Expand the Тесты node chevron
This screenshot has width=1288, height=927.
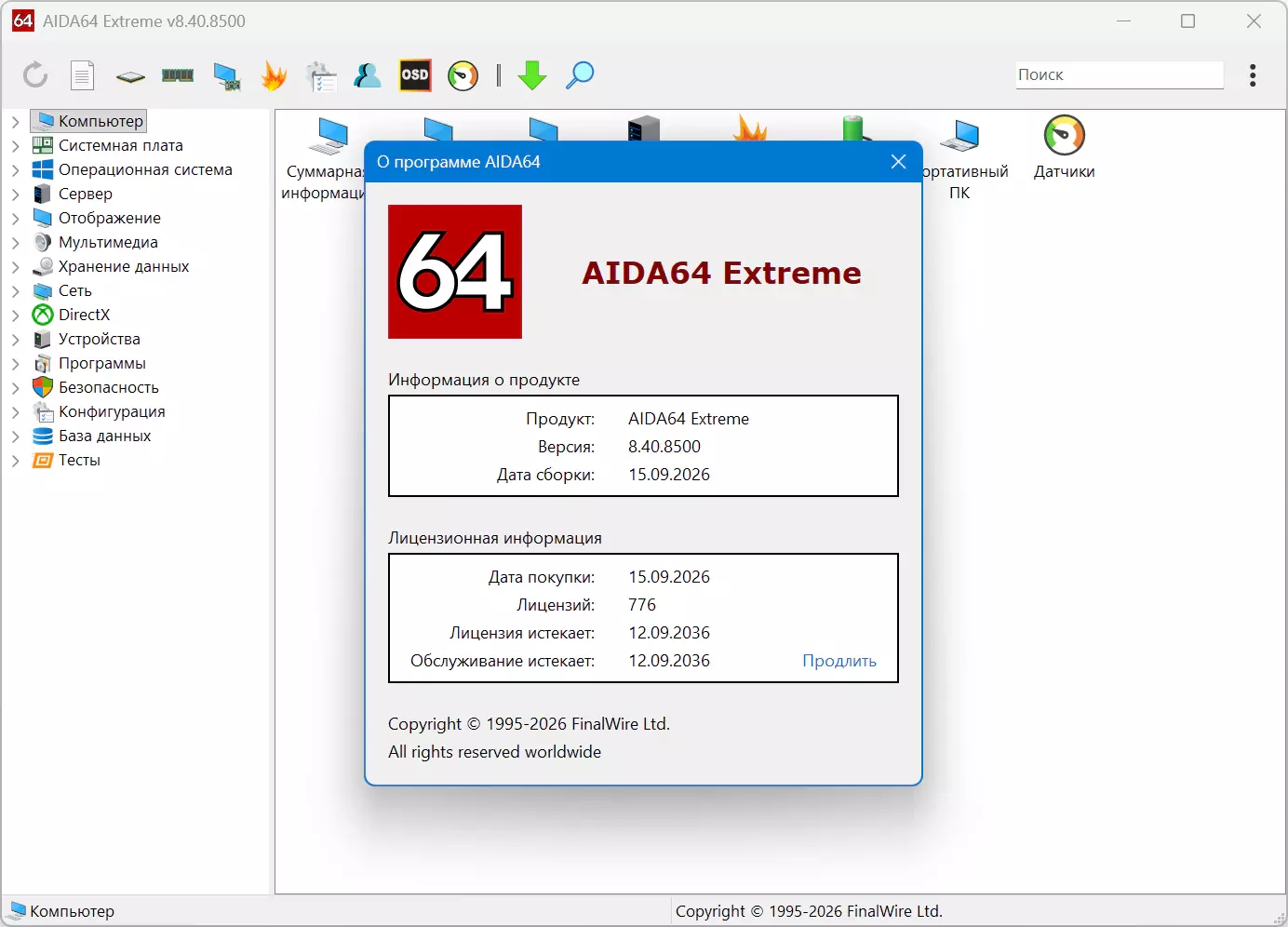15,460
